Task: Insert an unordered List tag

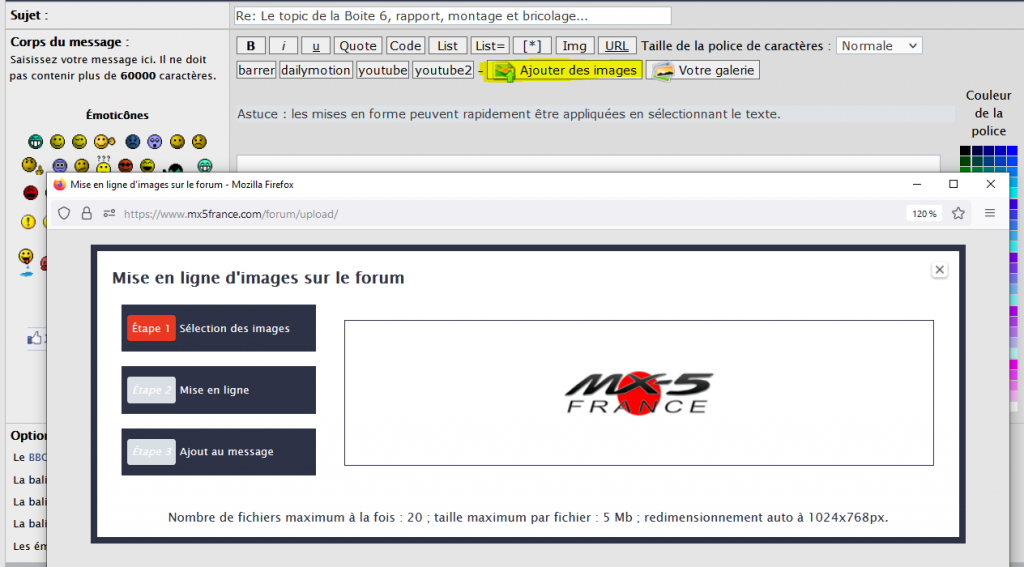Action: [448, 46]
